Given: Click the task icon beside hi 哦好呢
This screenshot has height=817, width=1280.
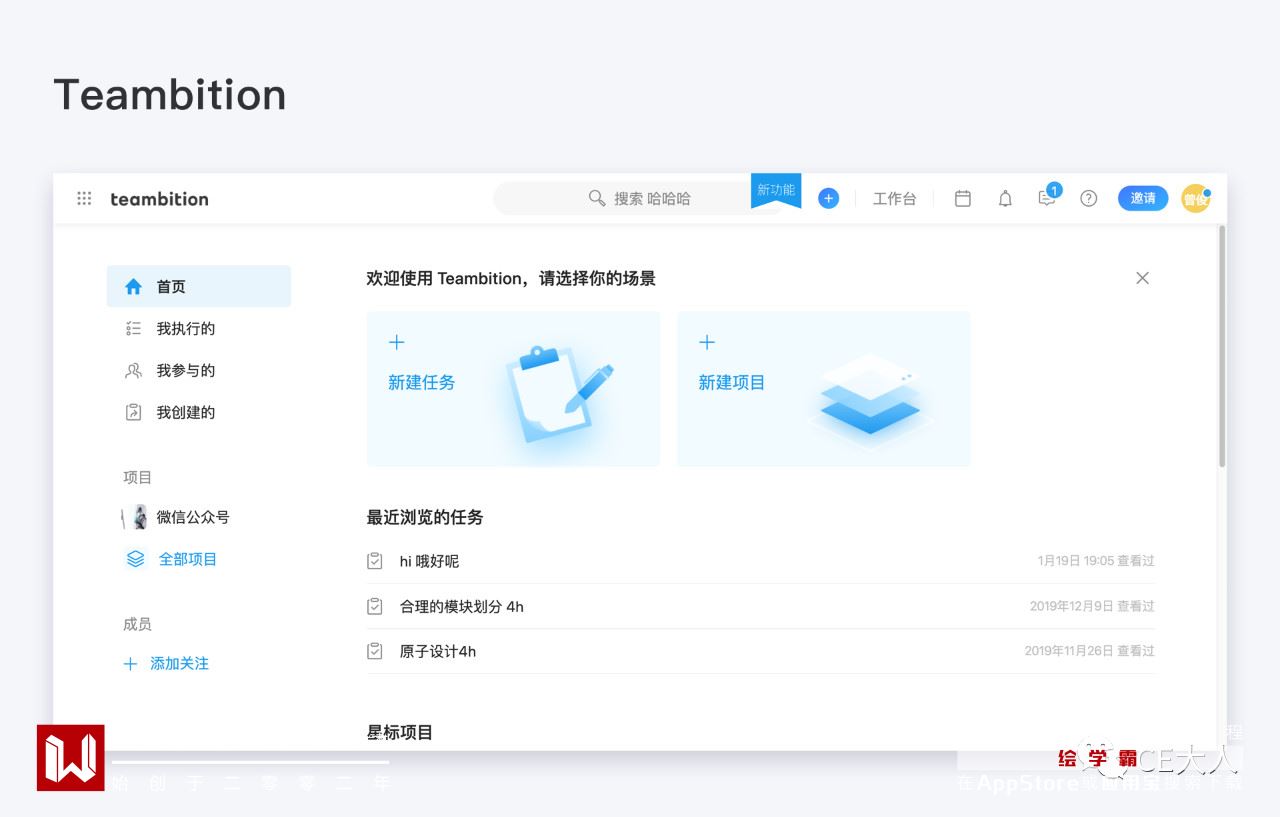Looking at the screenshot, I should tap(375, 561).
